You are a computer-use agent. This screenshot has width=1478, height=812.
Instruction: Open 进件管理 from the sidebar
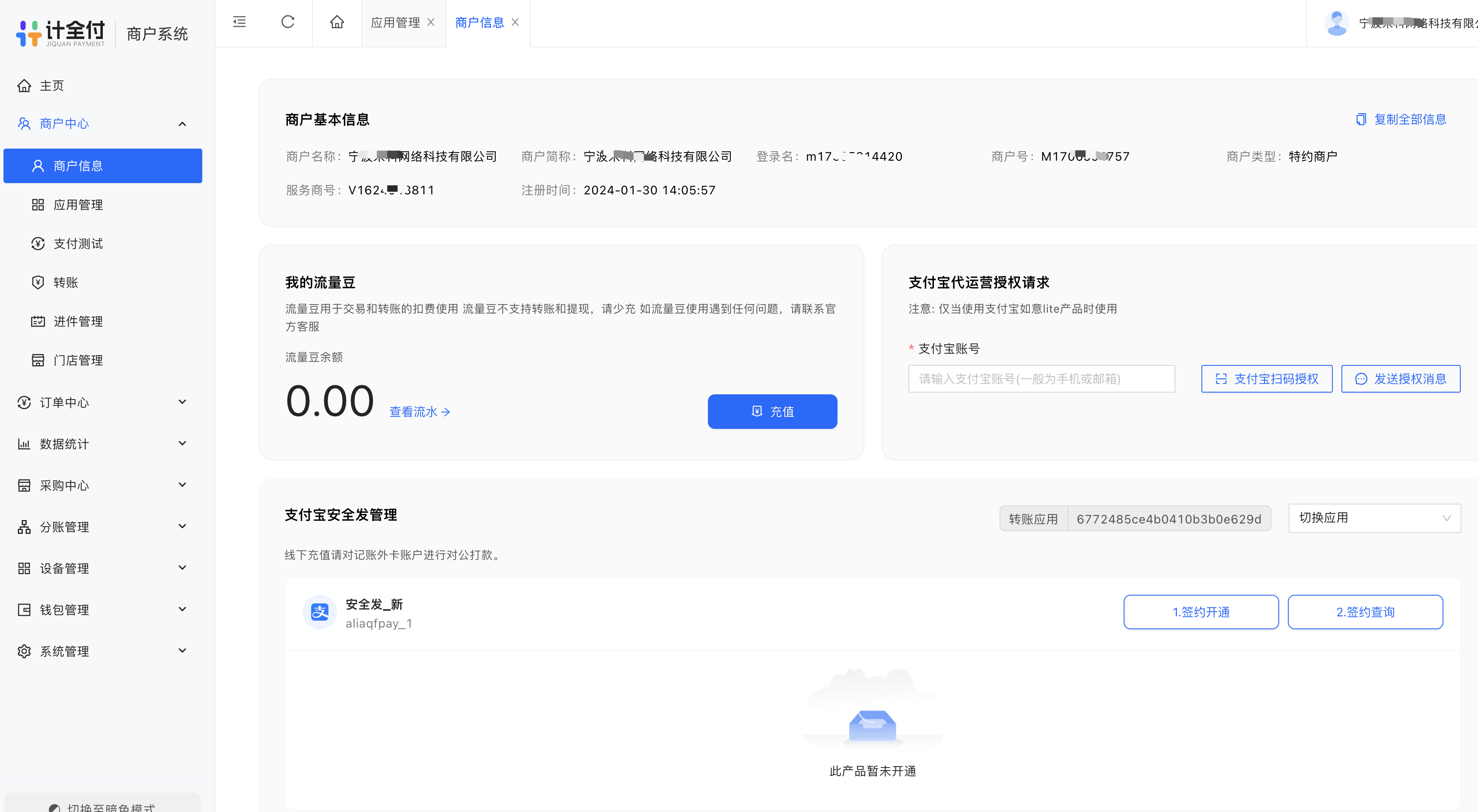click(103, 321)
